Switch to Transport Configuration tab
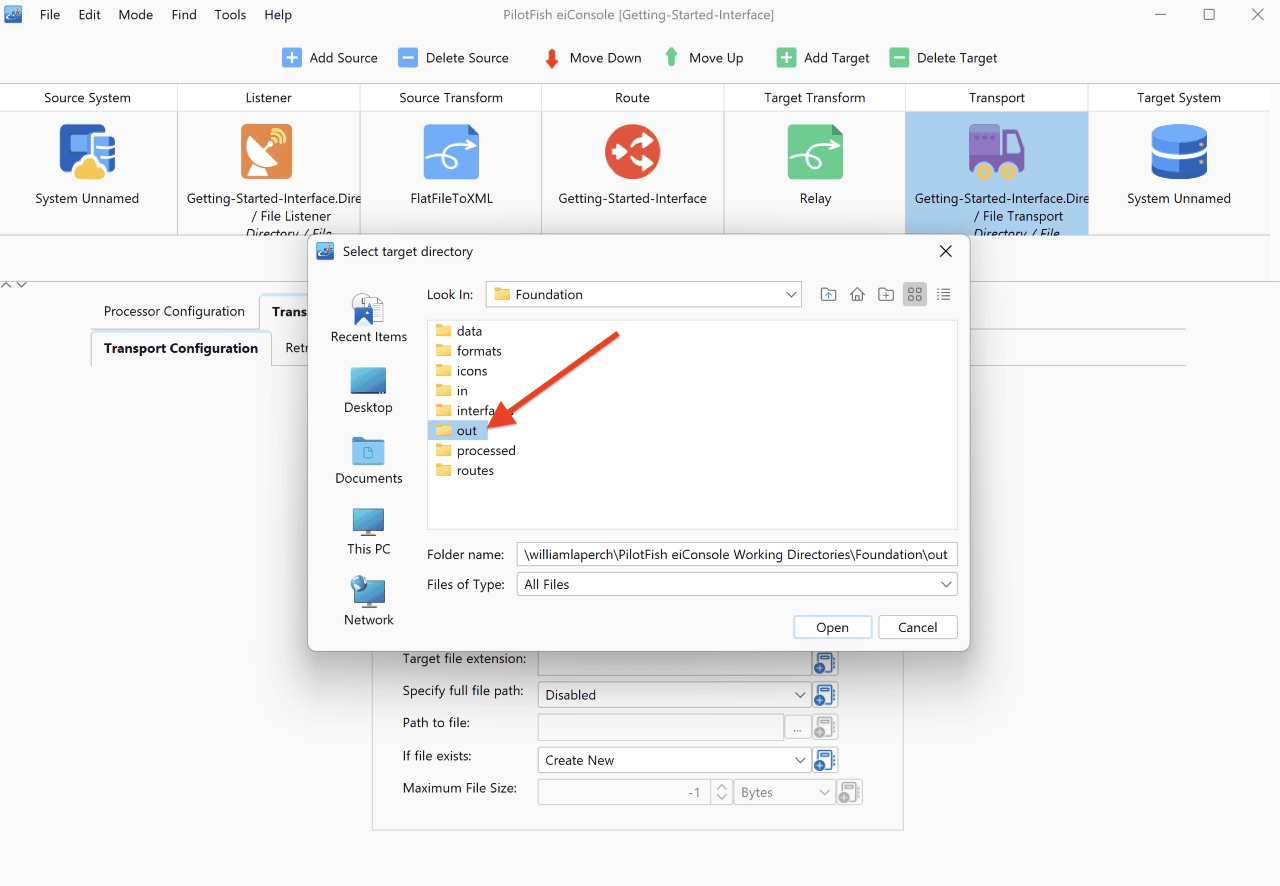Viewport: 1280px width, 886px height. tap(181, 348)
